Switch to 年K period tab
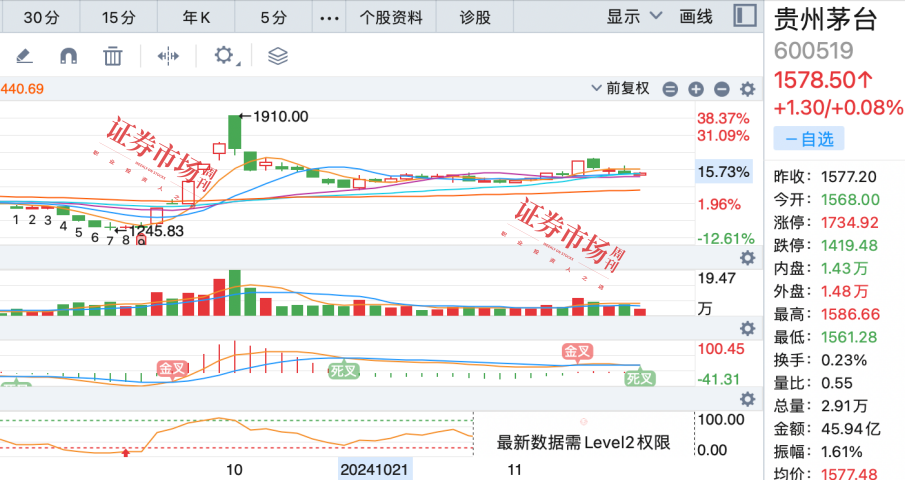Image resolution: width=905 pixels, height=485 pixels. point(196,17)
